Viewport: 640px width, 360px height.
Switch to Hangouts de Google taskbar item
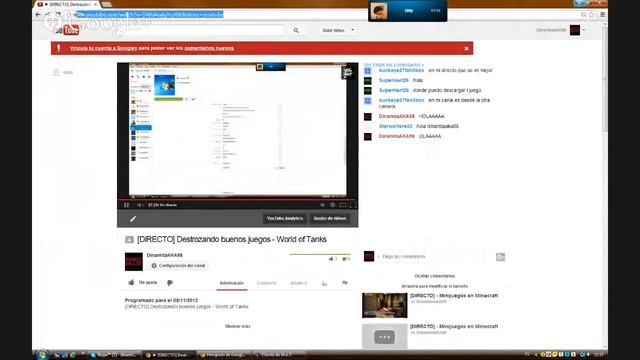(x=223, y=355)
